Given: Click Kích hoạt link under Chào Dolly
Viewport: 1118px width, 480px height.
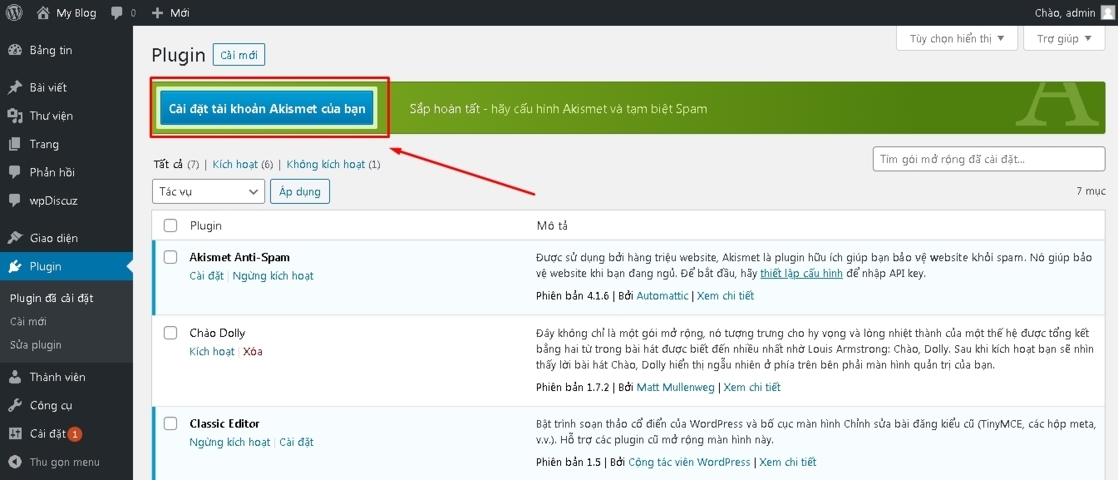Looking at the screenshot, I should [211, 352].
